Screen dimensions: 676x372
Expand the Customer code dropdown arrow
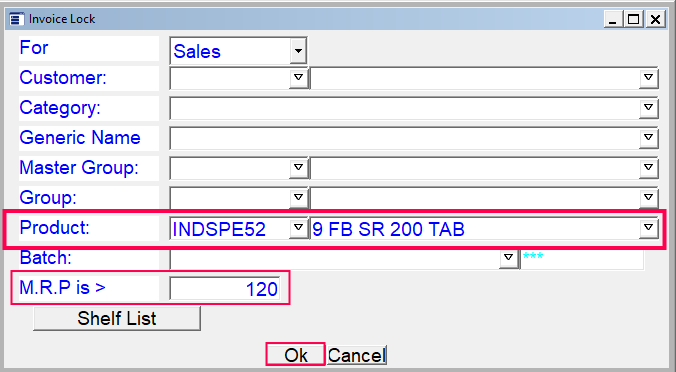point(298,78)
